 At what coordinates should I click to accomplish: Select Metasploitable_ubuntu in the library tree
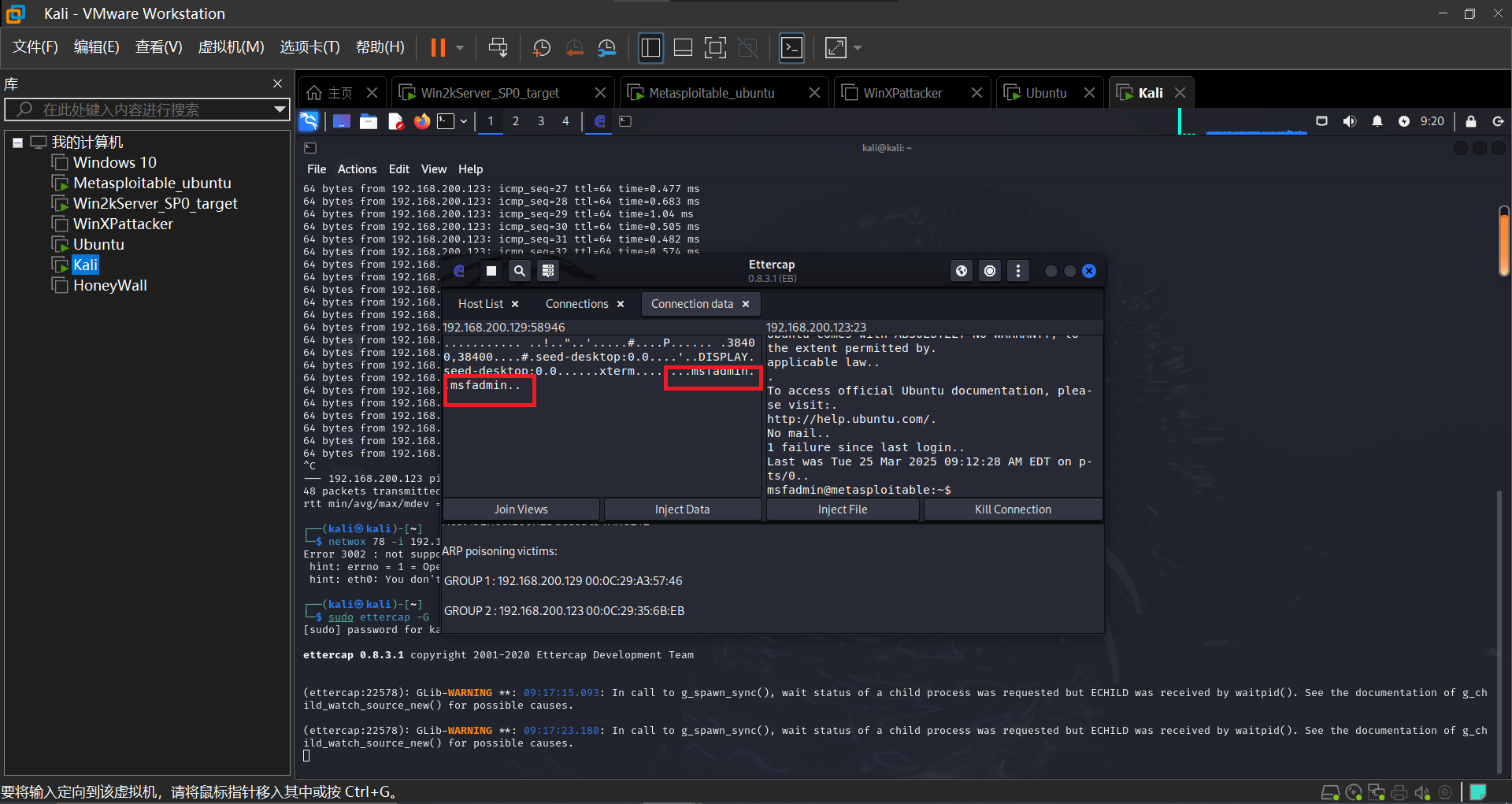coord(152,183)
